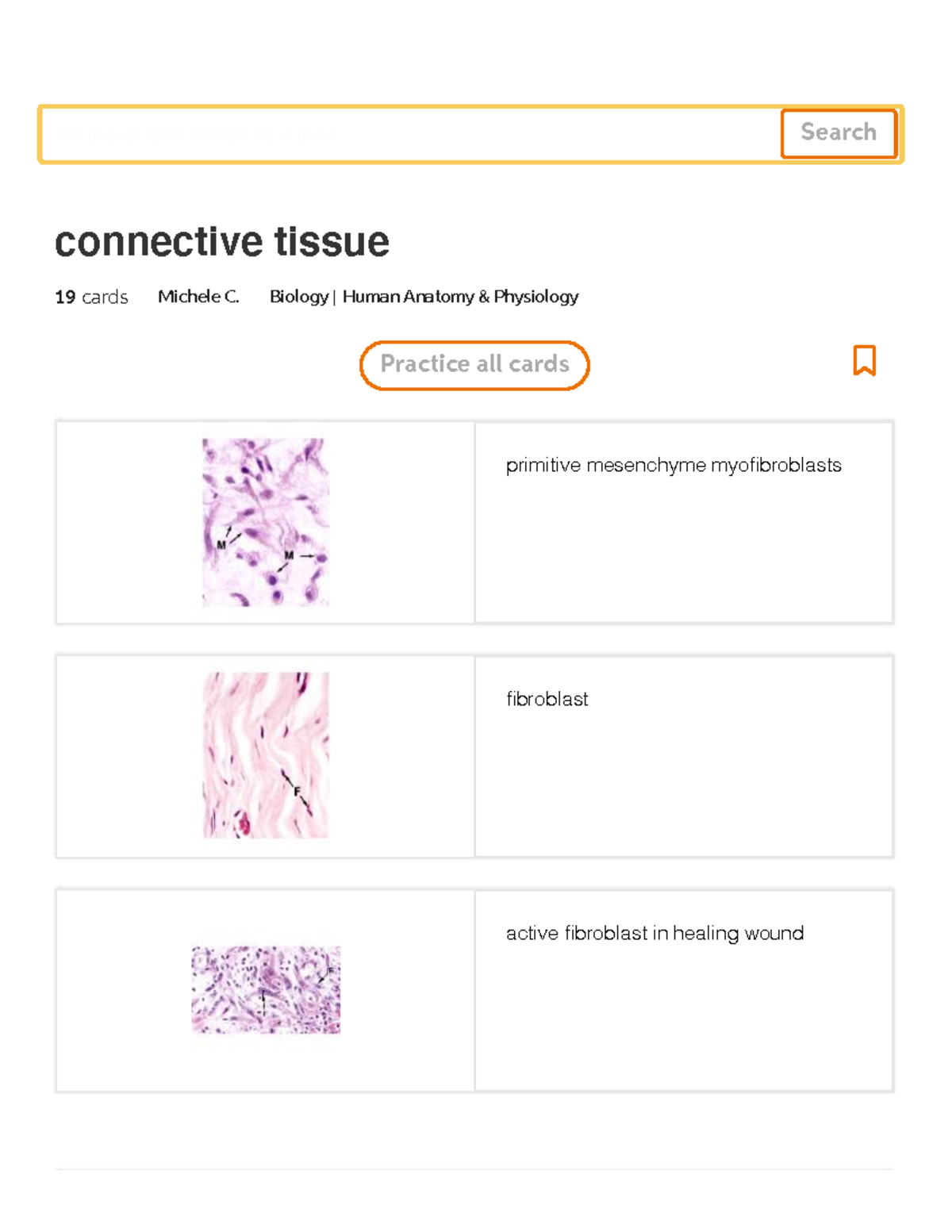Click the 19 cards count label
This screenshot has height=1232, width=952.
[x=90, y=296]
